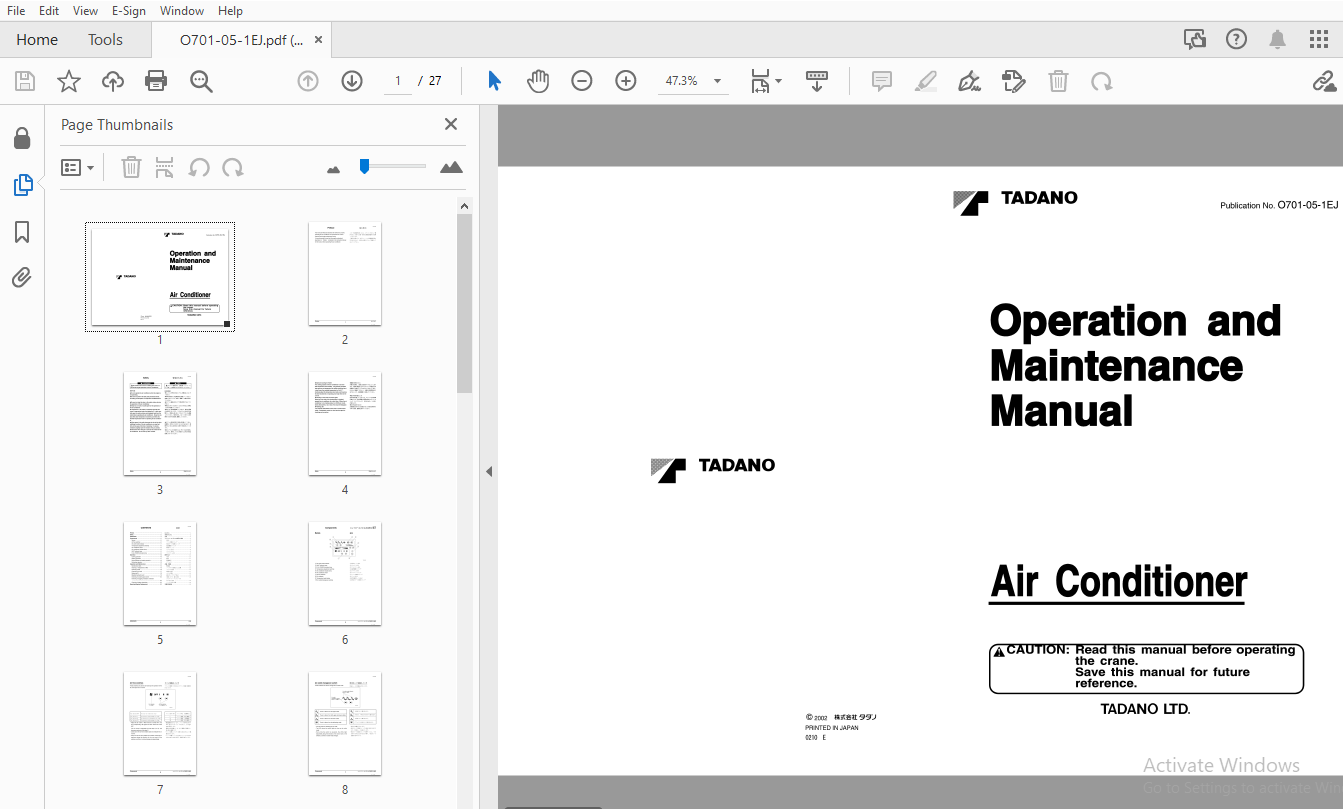Zoom in with plus icon
The image size is (1343, 809).
point(626,81)
